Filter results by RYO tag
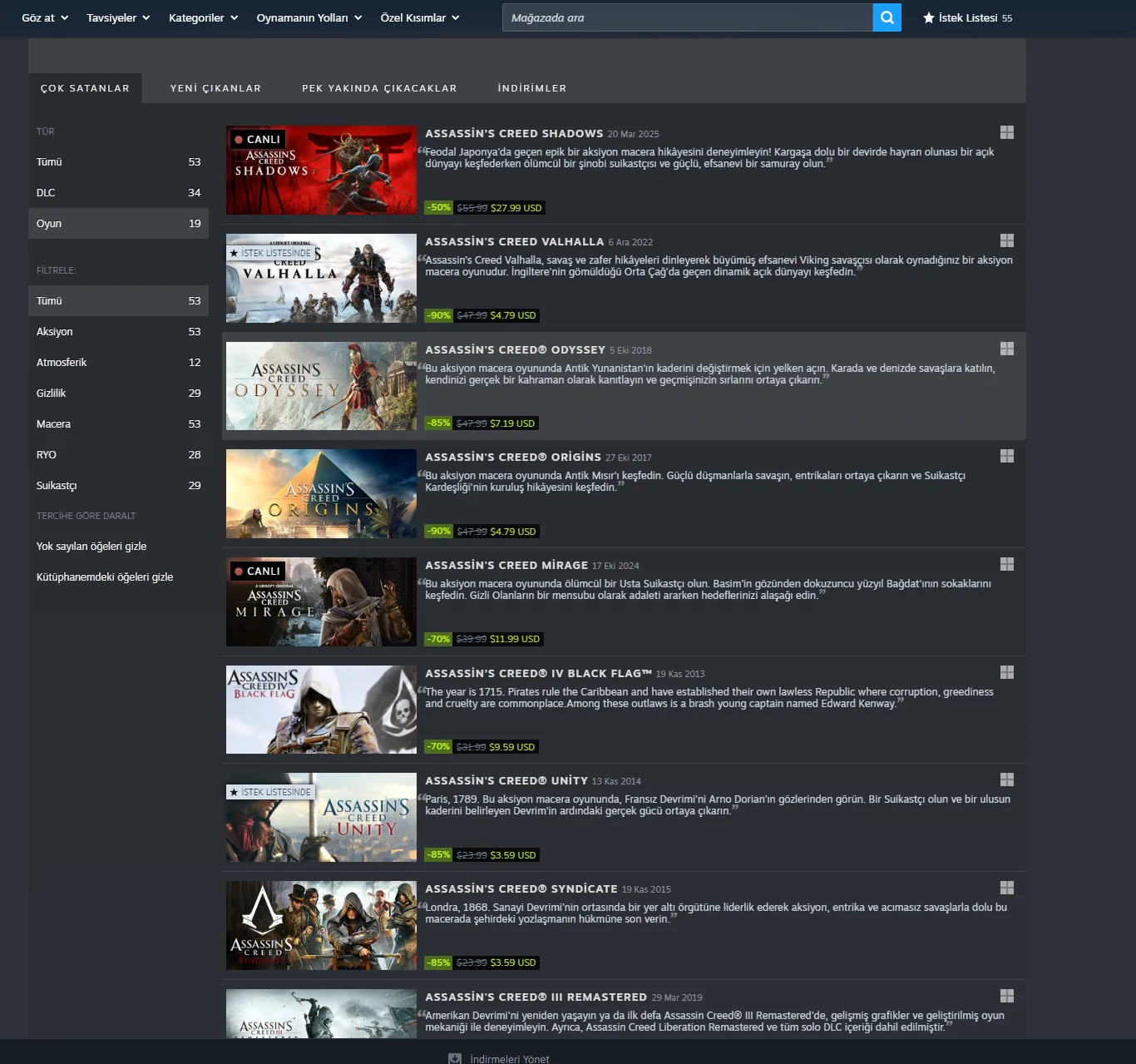Screen dimensions: 1136x1064 pyautogui.click(x=118, y=455)
